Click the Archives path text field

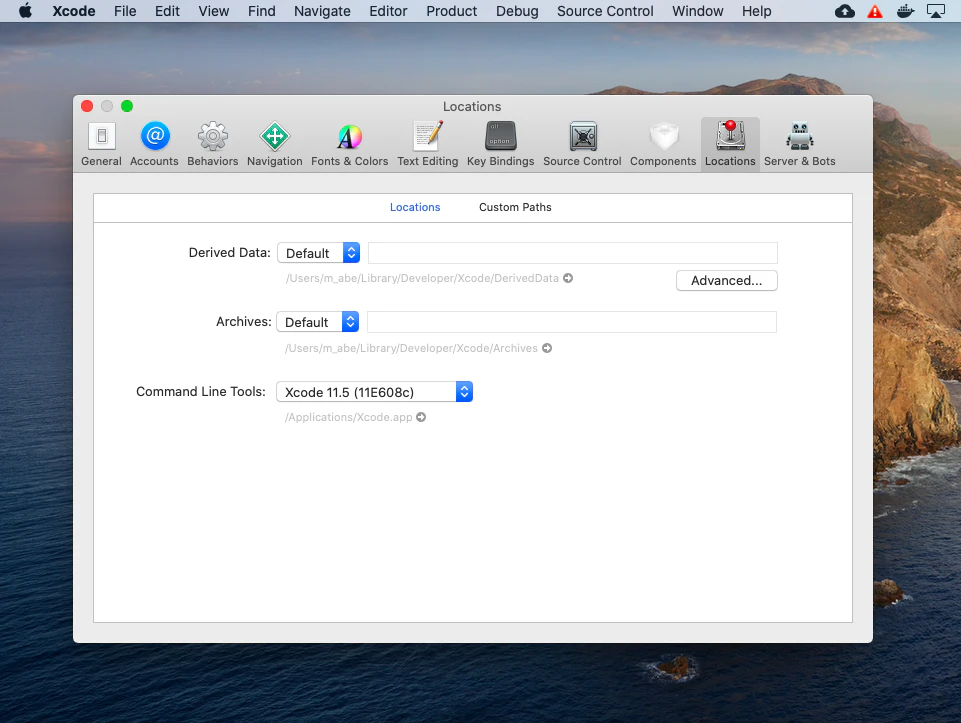(x=572, y=322)
